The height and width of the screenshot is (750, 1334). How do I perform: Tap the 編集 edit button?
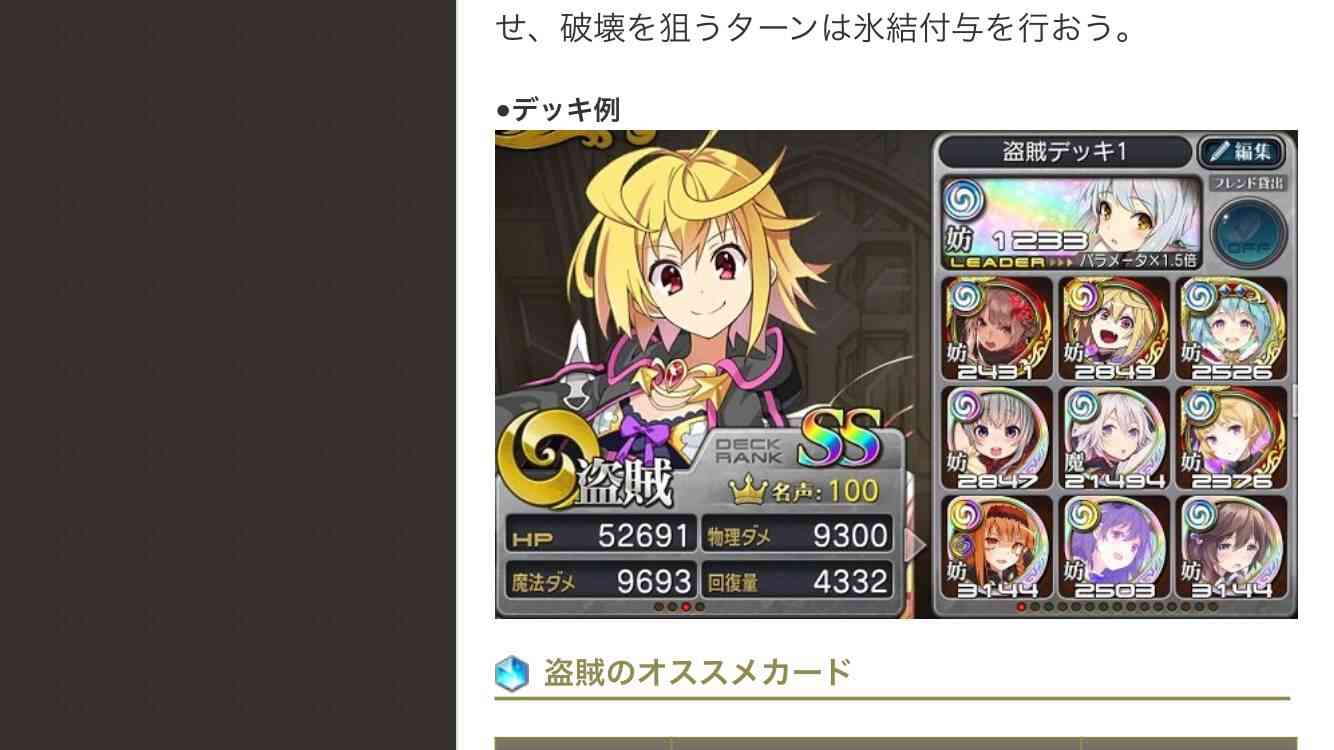coord(1241,151)
